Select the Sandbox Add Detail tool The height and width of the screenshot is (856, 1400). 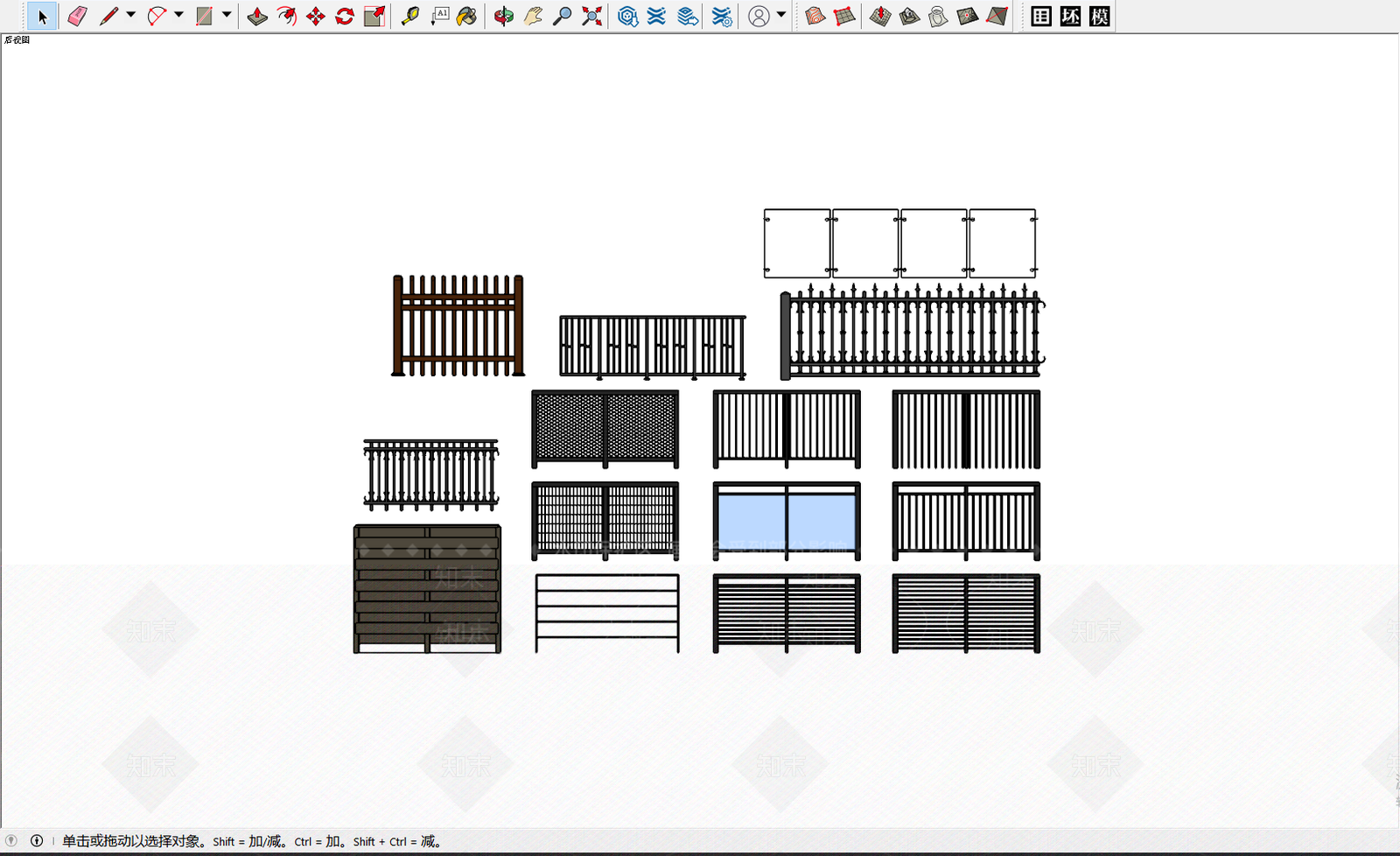pos(967,16)
